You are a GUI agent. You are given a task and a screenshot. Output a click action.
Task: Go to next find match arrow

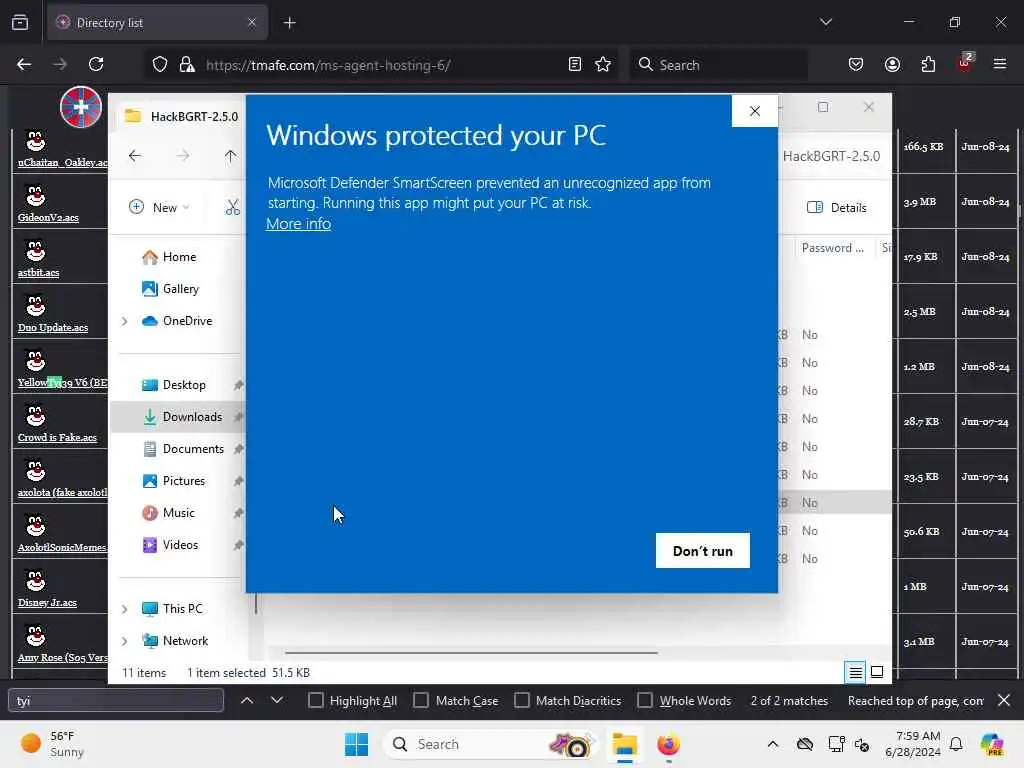(x=277, y=700)
